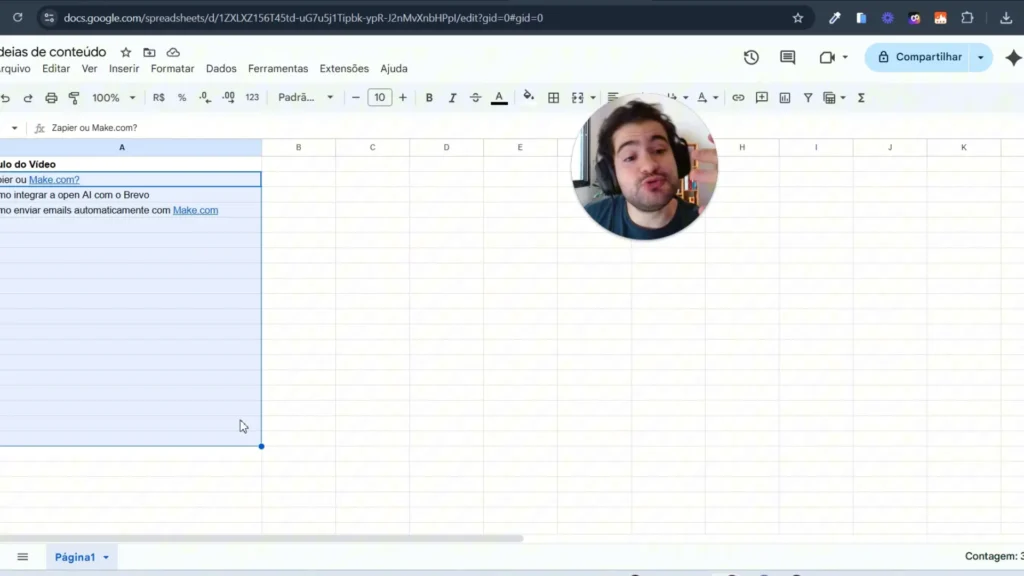Viewport: 1024px width, 576px height.
Task: Toggle bold formatting
Action: click(x=429, y=98)
